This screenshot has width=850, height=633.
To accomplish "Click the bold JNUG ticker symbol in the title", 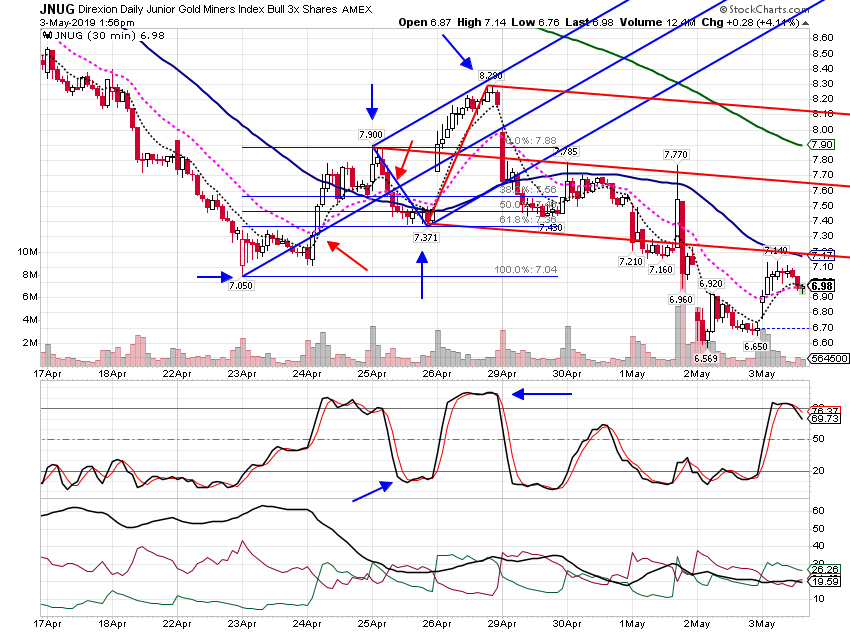I will click(57, 9).
